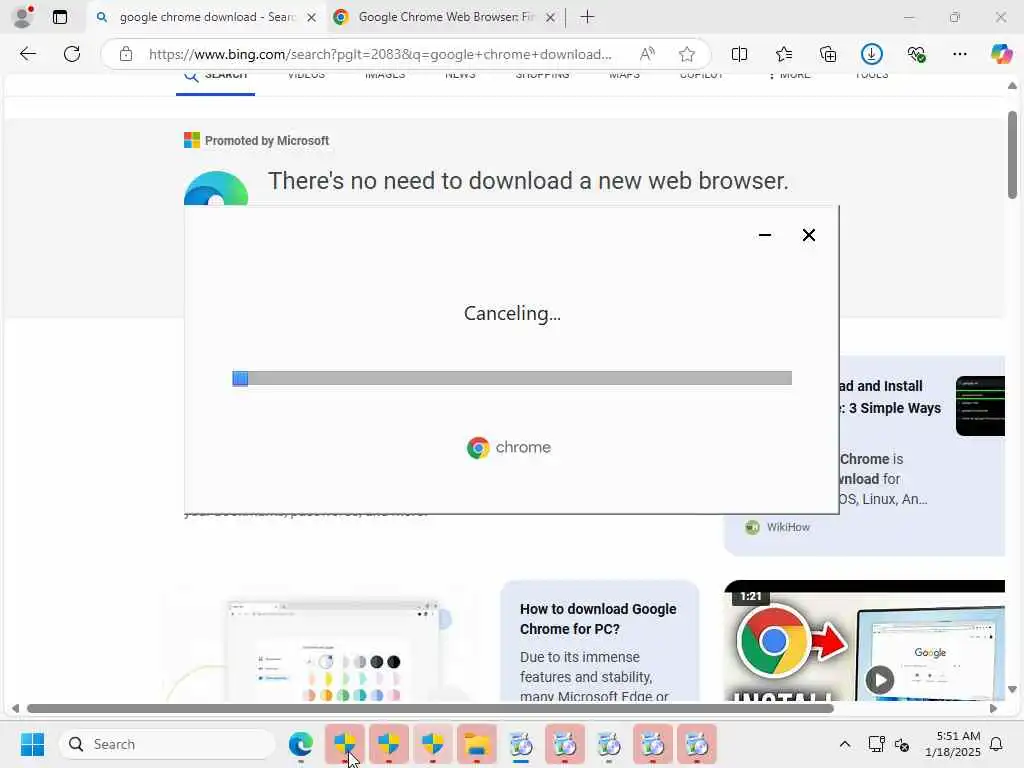Open the 3 Simple Ways wikiHow article
The width and height of the screenshot is (1024, 768).
coord(890,397)
